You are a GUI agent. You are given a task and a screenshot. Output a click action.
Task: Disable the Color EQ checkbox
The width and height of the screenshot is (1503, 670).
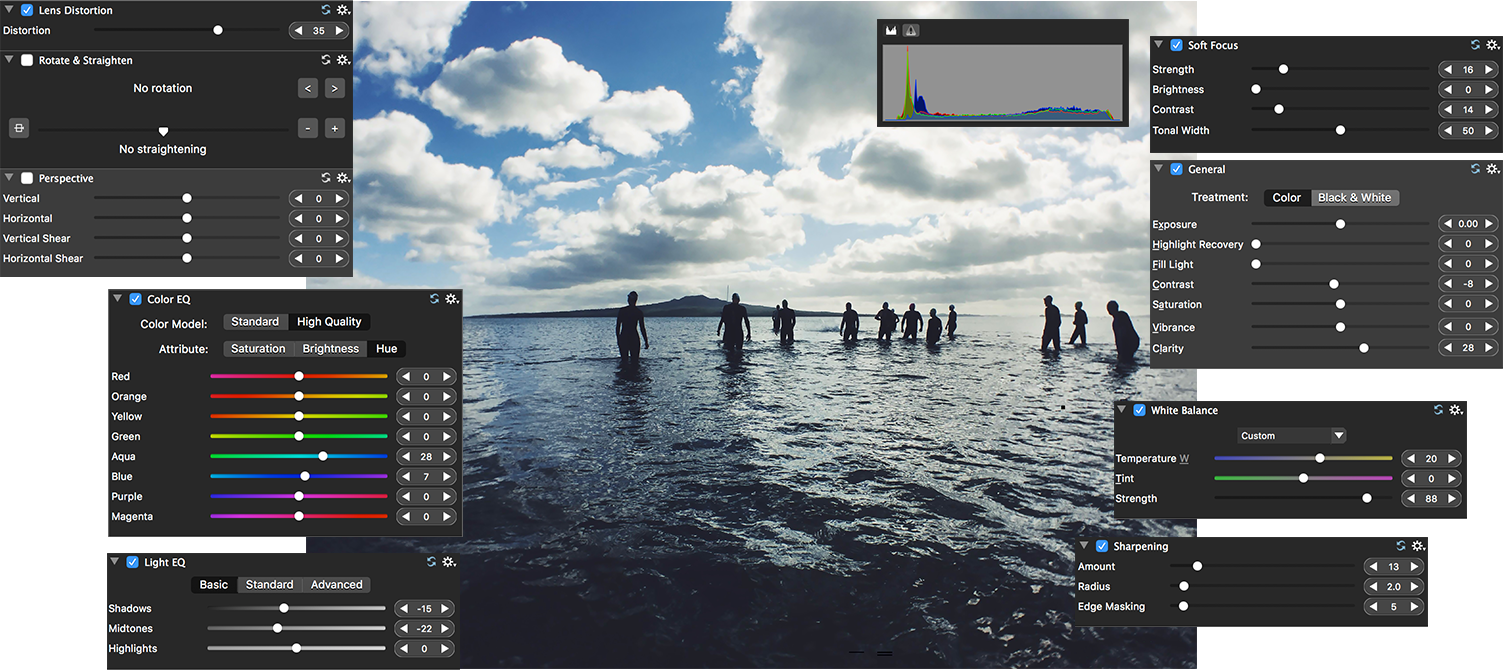(x=136, y=299)
